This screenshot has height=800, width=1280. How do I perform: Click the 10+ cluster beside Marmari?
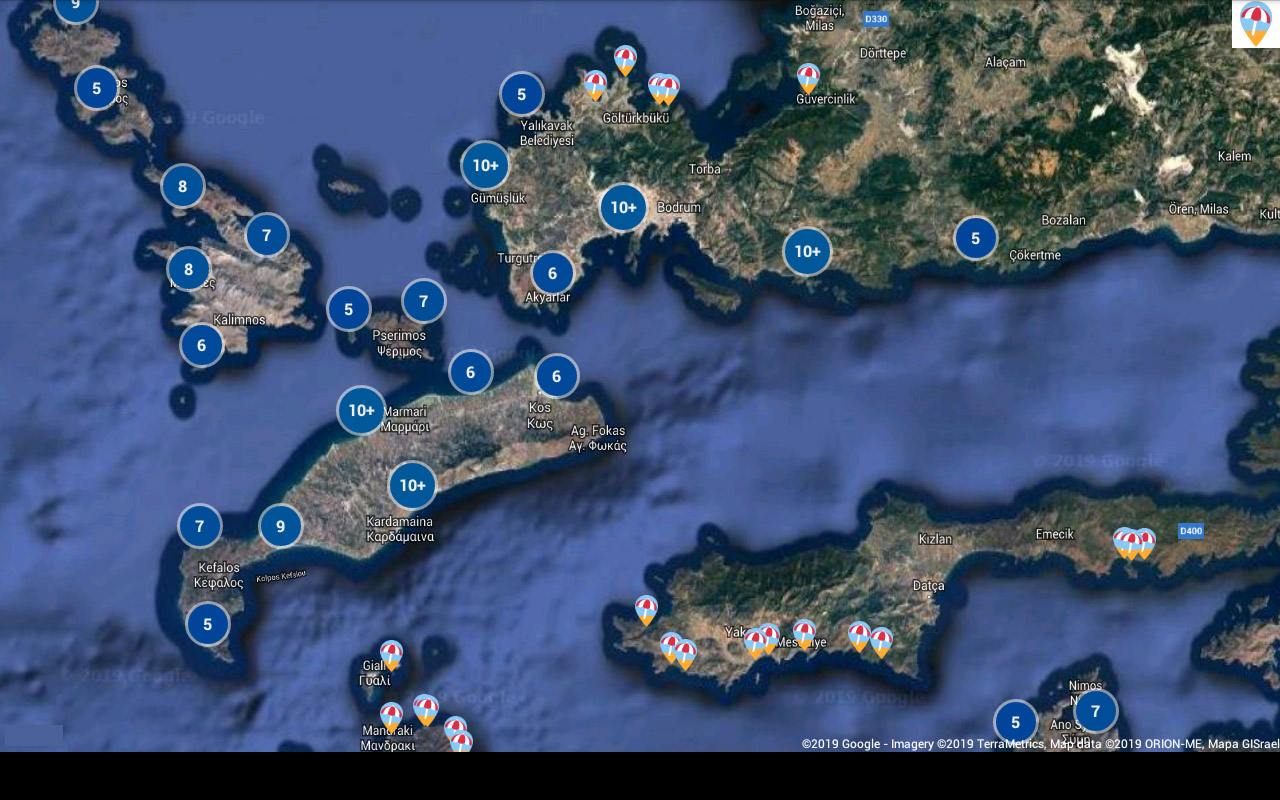tap(361, 410)
